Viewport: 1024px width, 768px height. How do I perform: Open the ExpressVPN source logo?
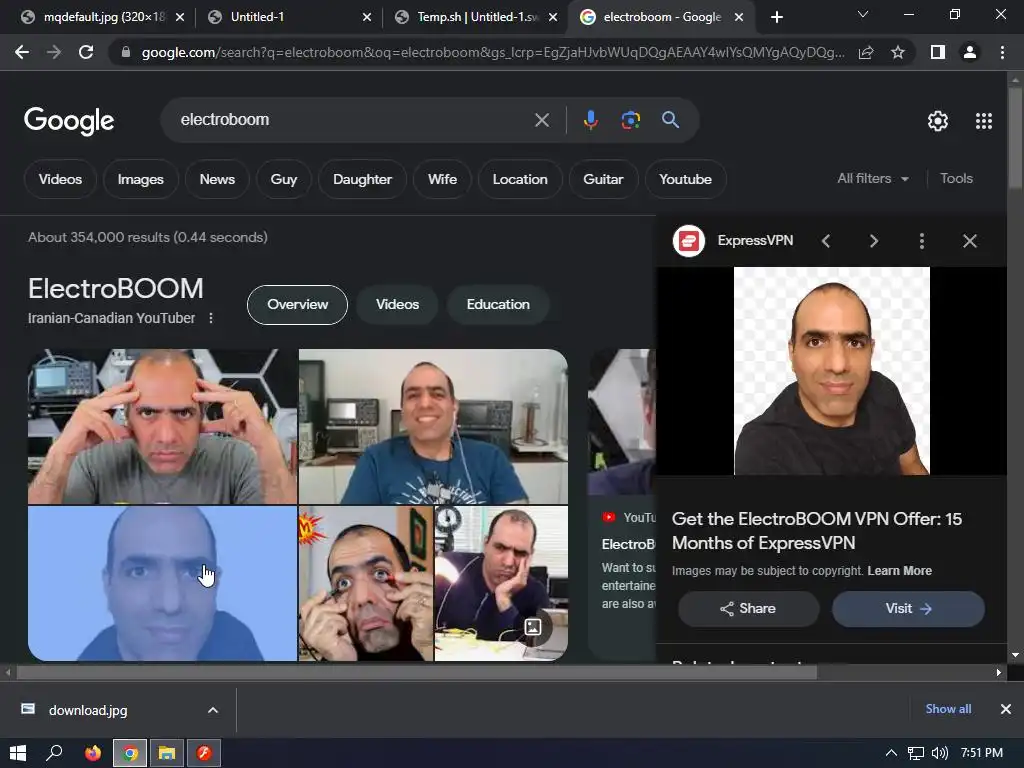click(x=689, y=241)
